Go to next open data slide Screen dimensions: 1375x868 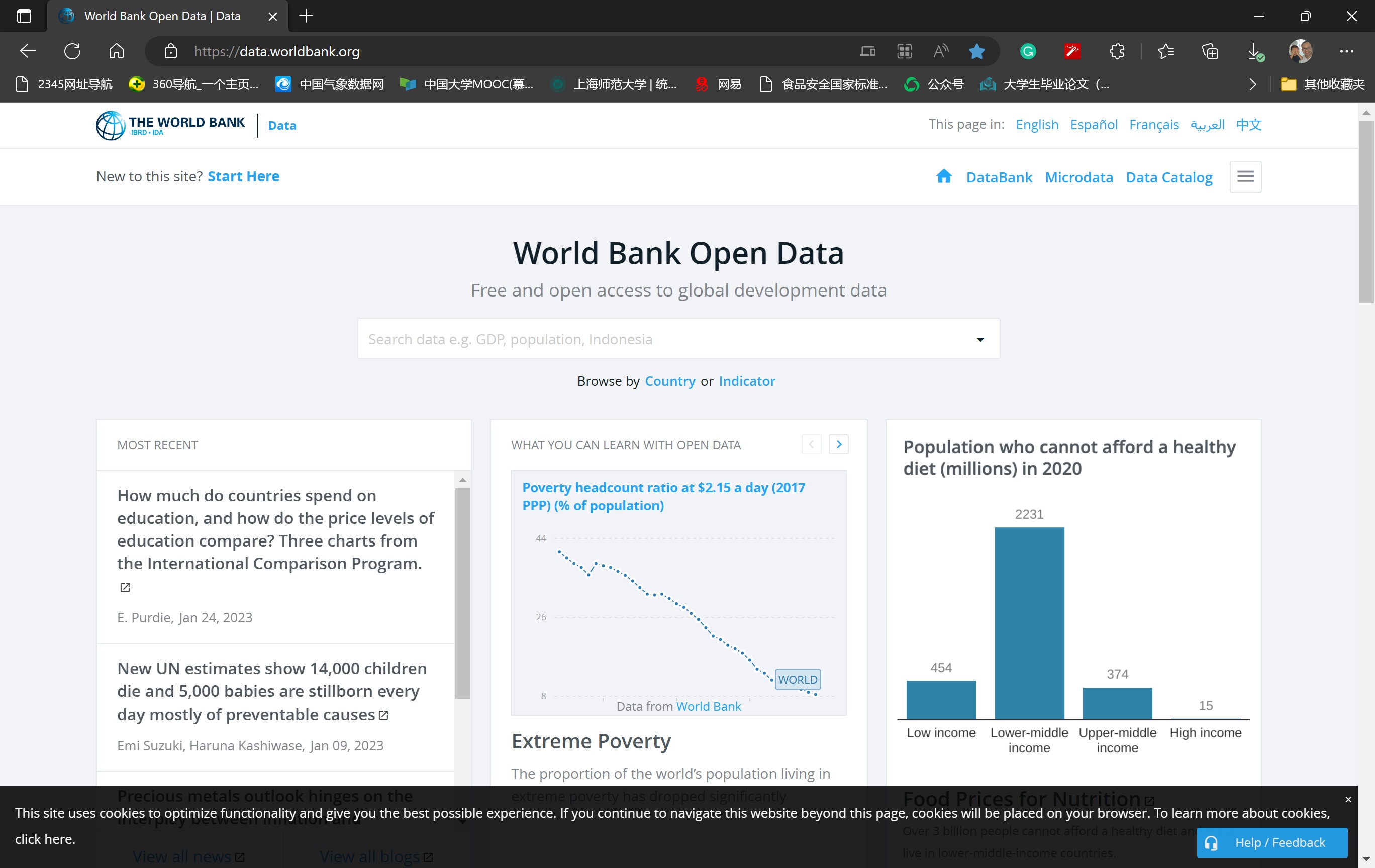click(x=838, y=444)
